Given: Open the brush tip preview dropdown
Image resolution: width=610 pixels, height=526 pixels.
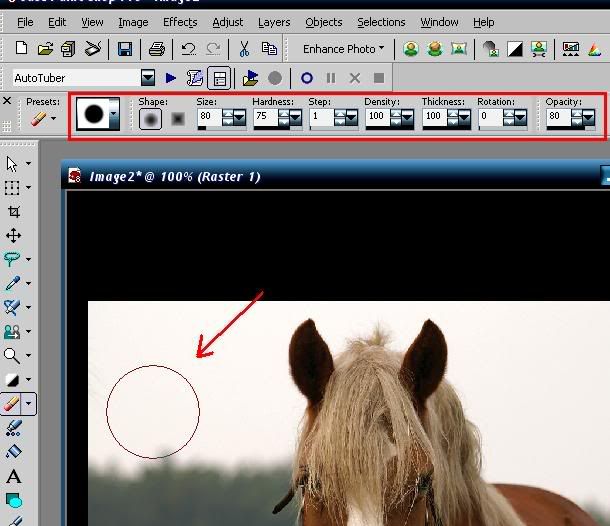Looking at the screenshot, I should [x=114, y=114].
